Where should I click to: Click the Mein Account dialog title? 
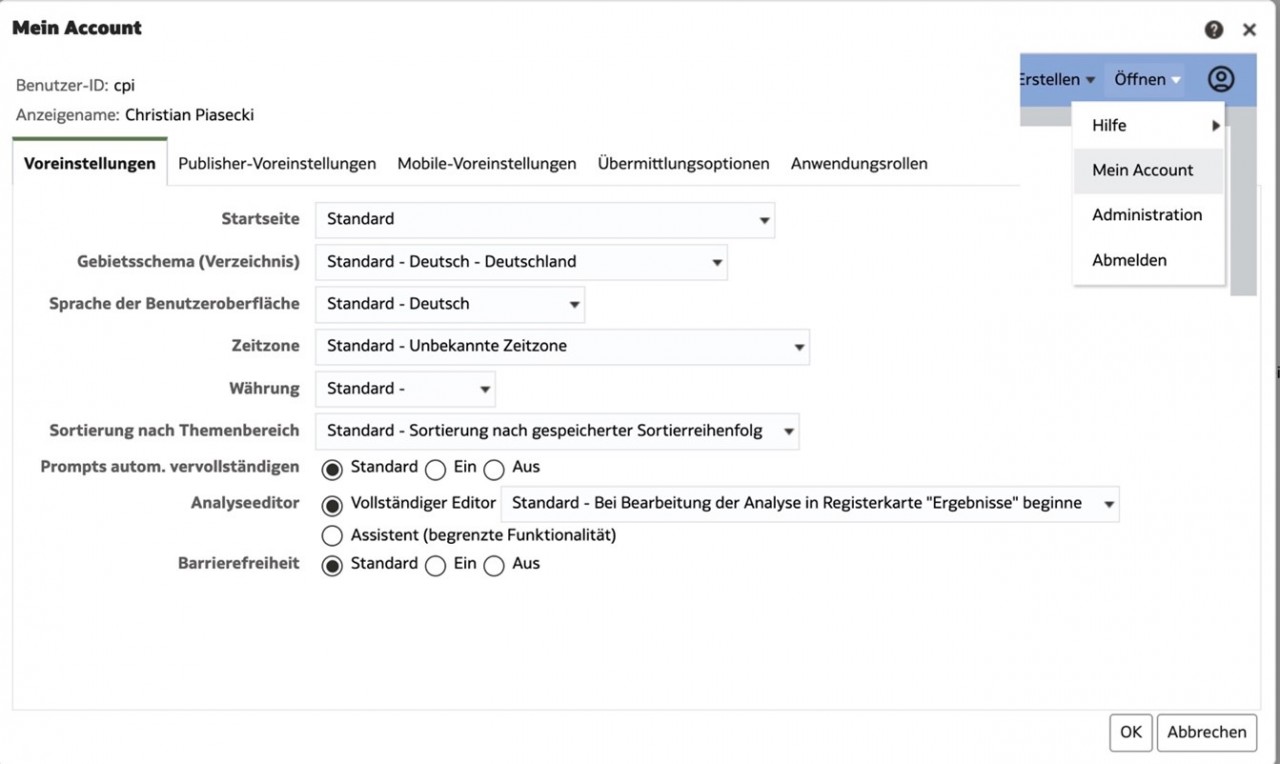tap(77, 28)
